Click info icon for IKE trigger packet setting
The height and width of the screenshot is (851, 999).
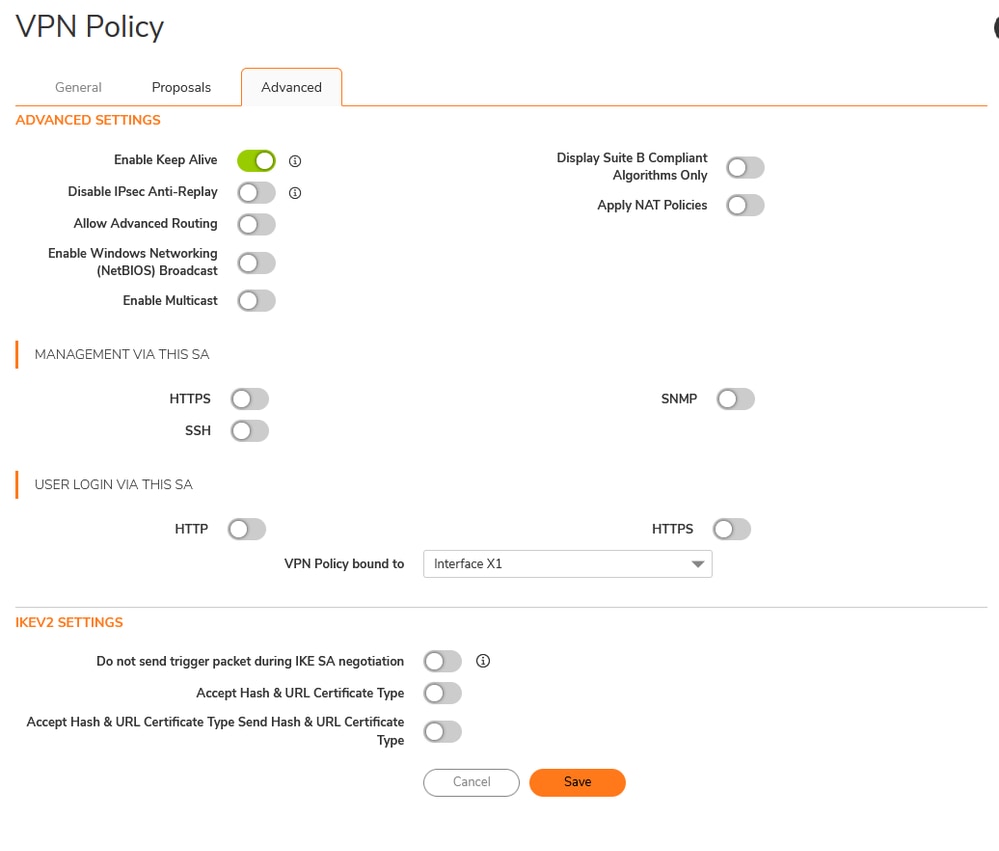pos(483,661)
